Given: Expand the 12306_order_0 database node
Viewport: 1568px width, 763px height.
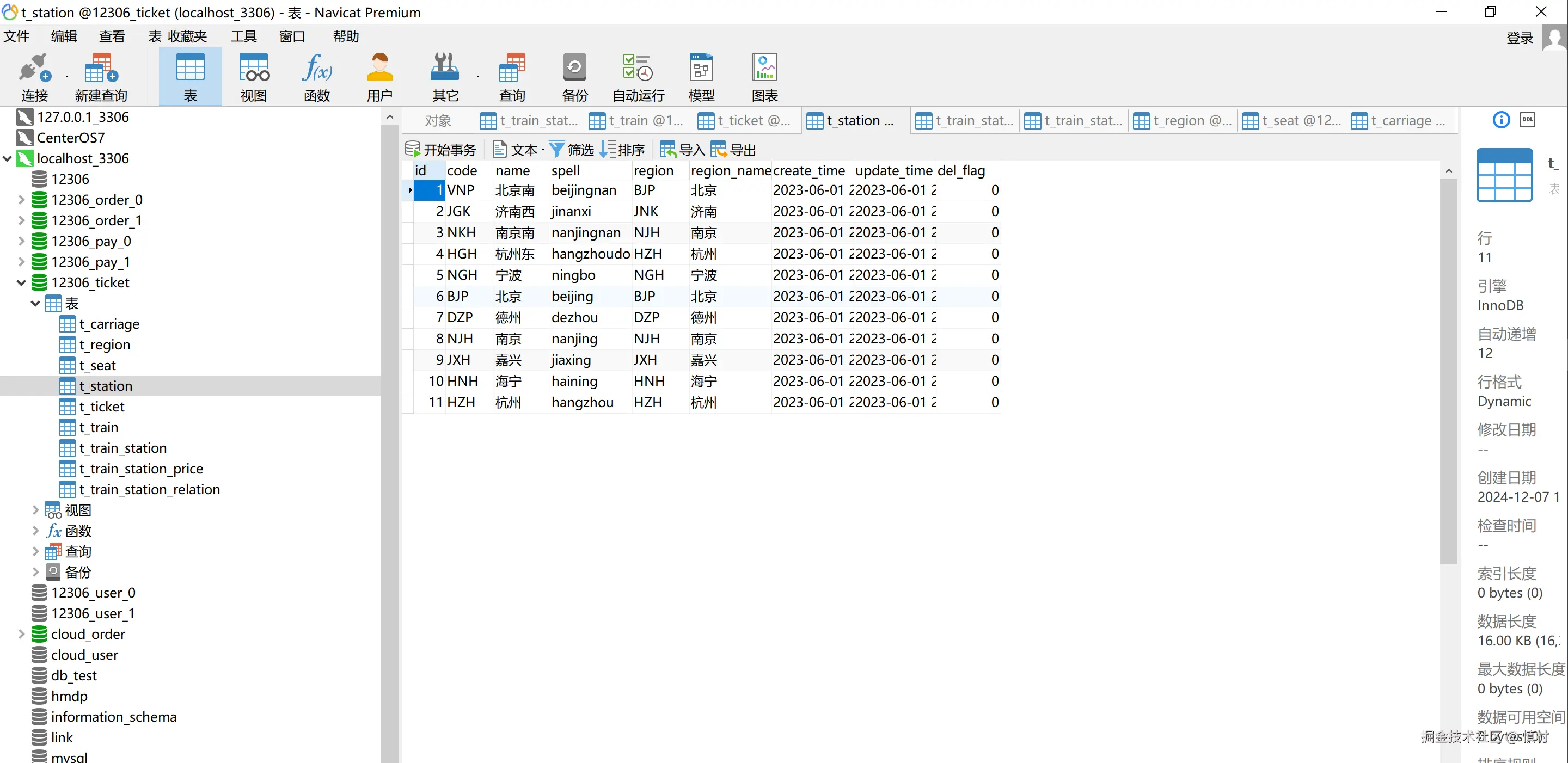Looking at the screenshot, I should pos(21,200).
